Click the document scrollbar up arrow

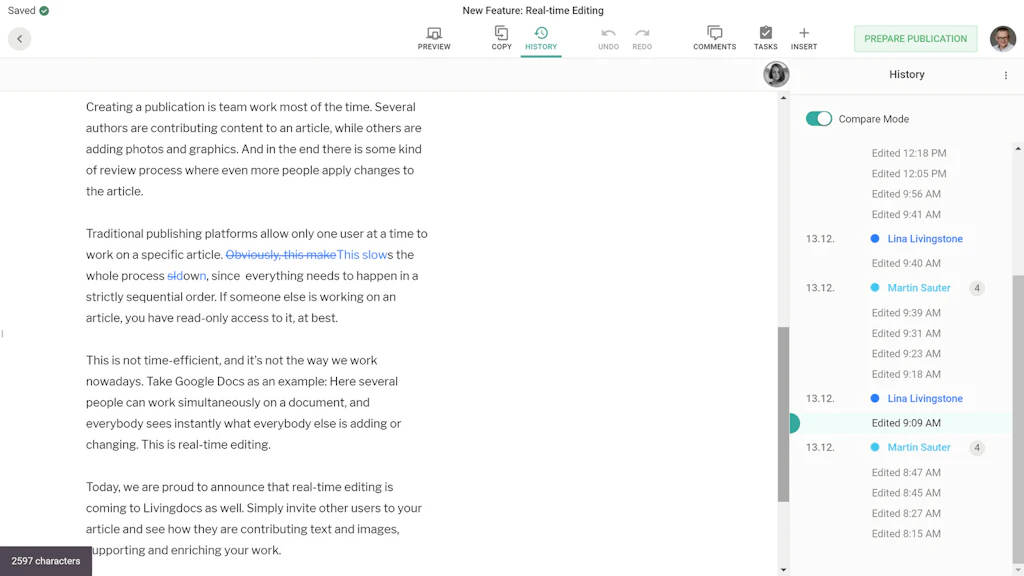coord(783,98)
